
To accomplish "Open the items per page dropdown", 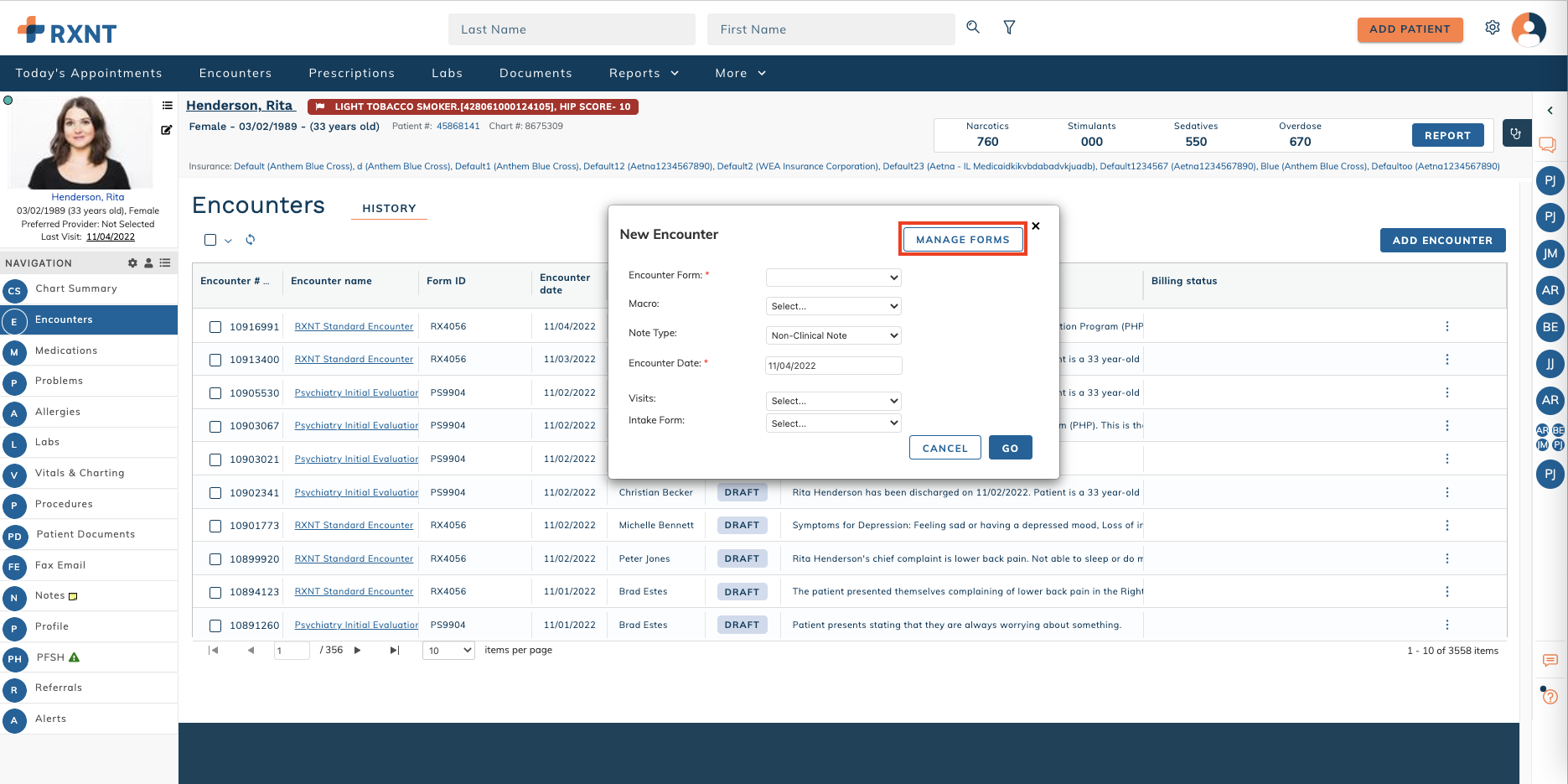I will click(448, 650).
